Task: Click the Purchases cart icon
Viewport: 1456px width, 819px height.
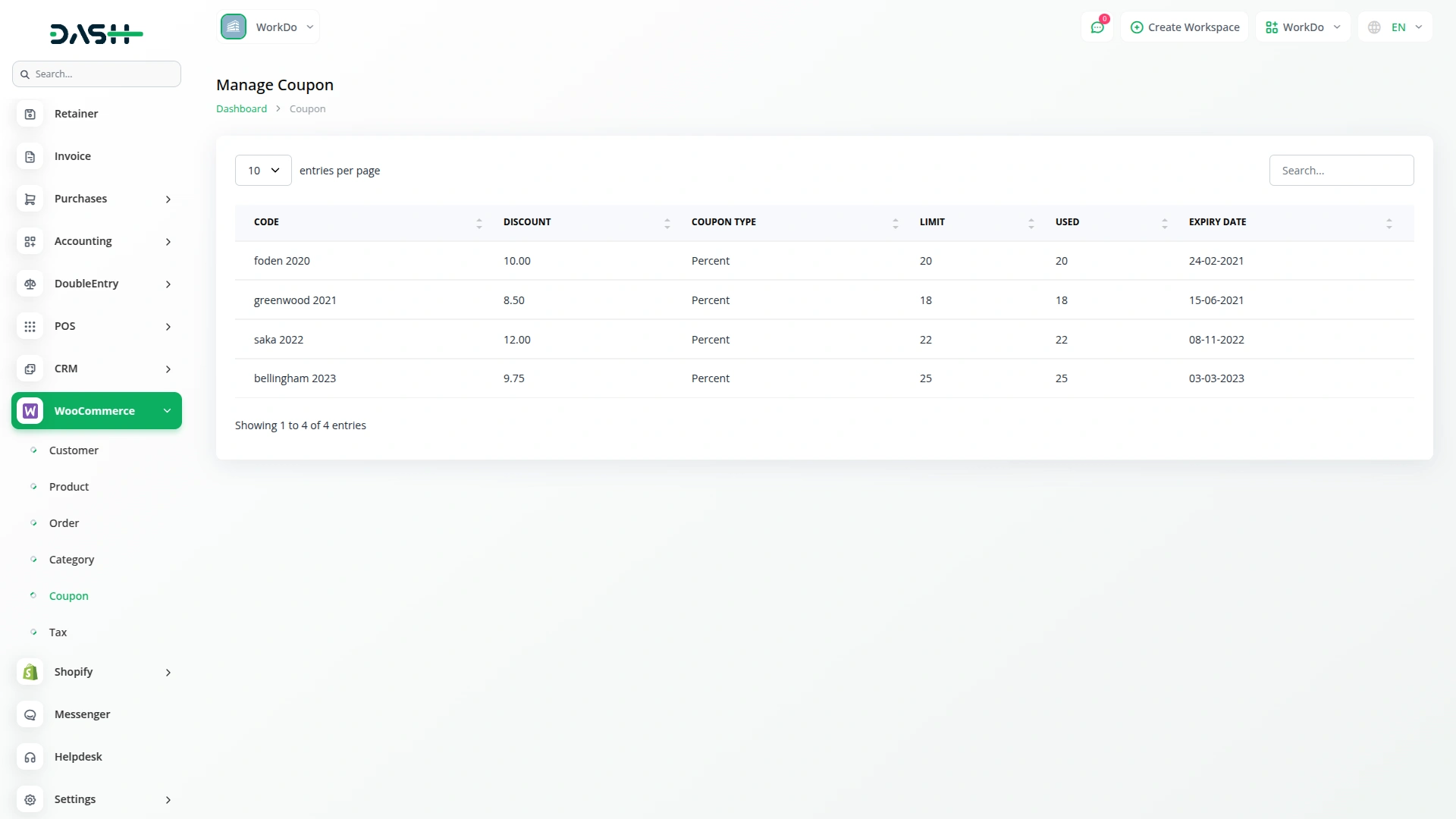Action: tap(30, 199)
